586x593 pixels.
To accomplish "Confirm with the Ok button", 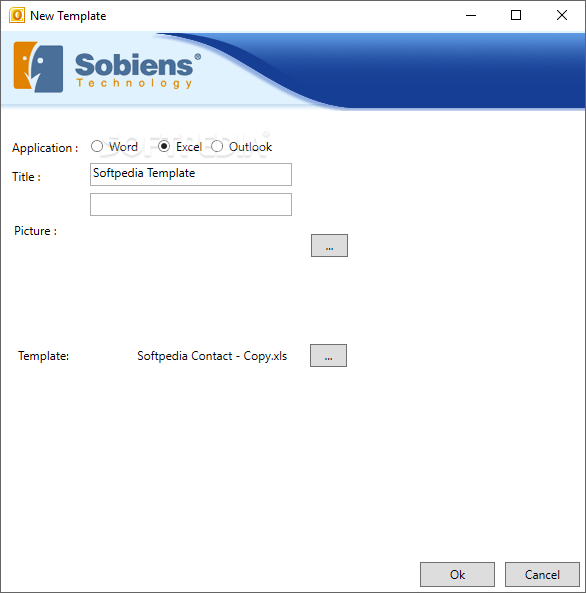I will pos(457,574).
